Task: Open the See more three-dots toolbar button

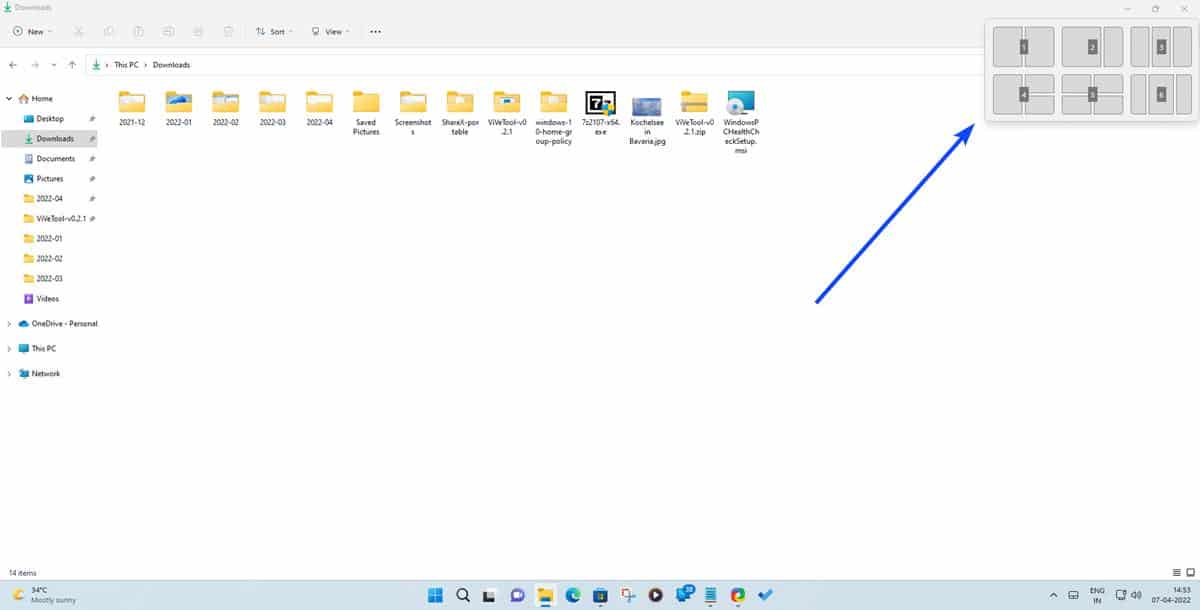Action: click(375, 32)
